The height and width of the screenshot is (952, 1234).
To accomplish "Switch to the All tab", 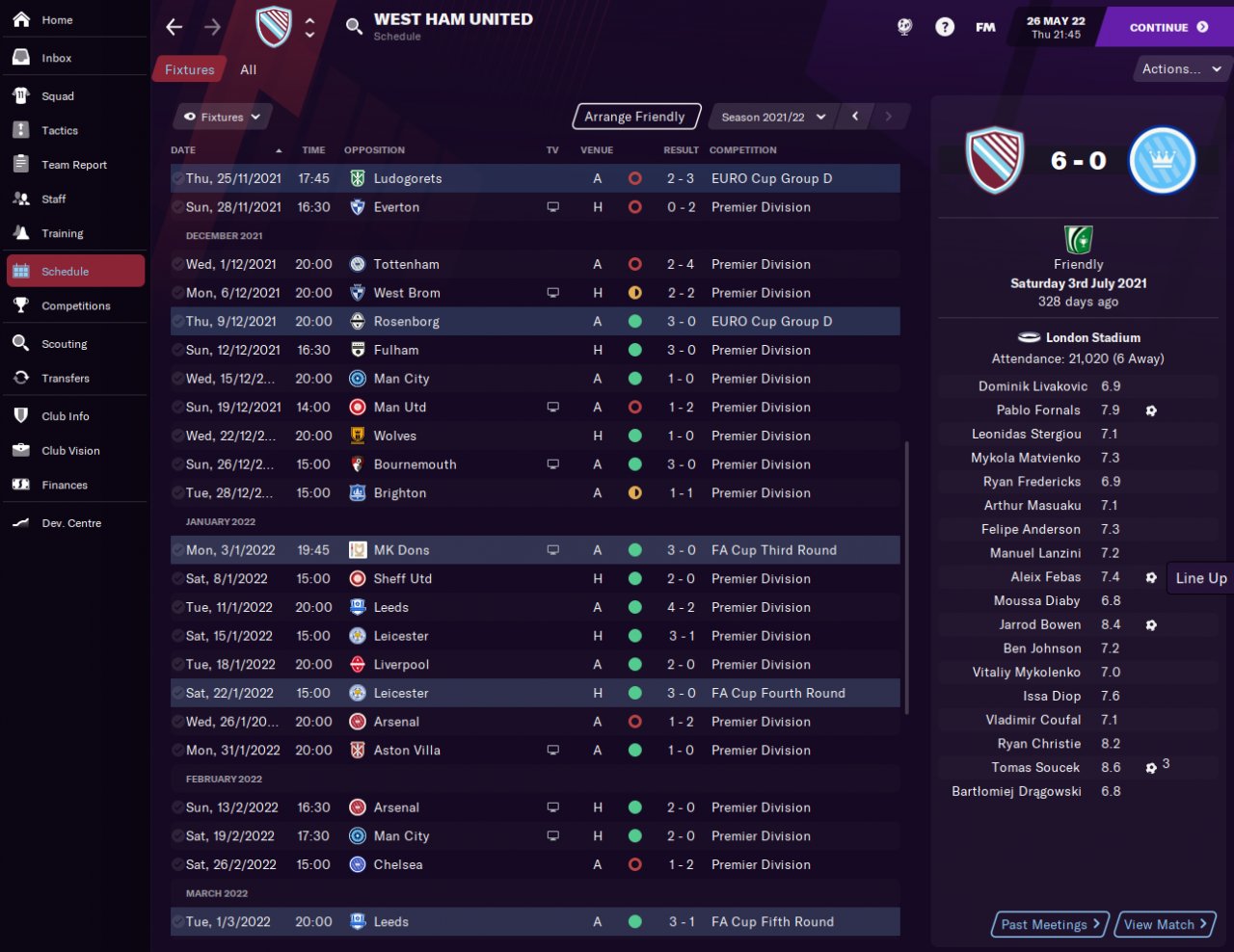I will pos(248,69).
